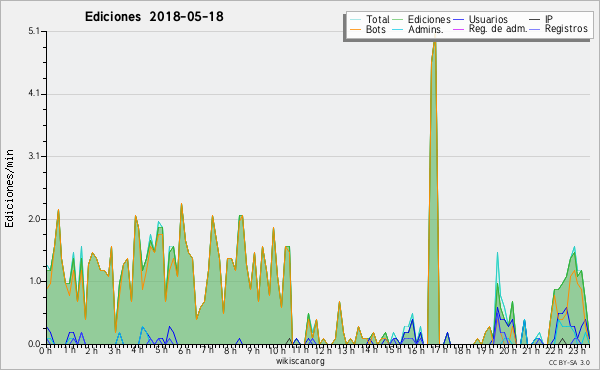The width and height of the screenshot is (600, 370).
Task: Click the '0 h' x-axis label
Action: pyautogui.click(x=45, y=351)
